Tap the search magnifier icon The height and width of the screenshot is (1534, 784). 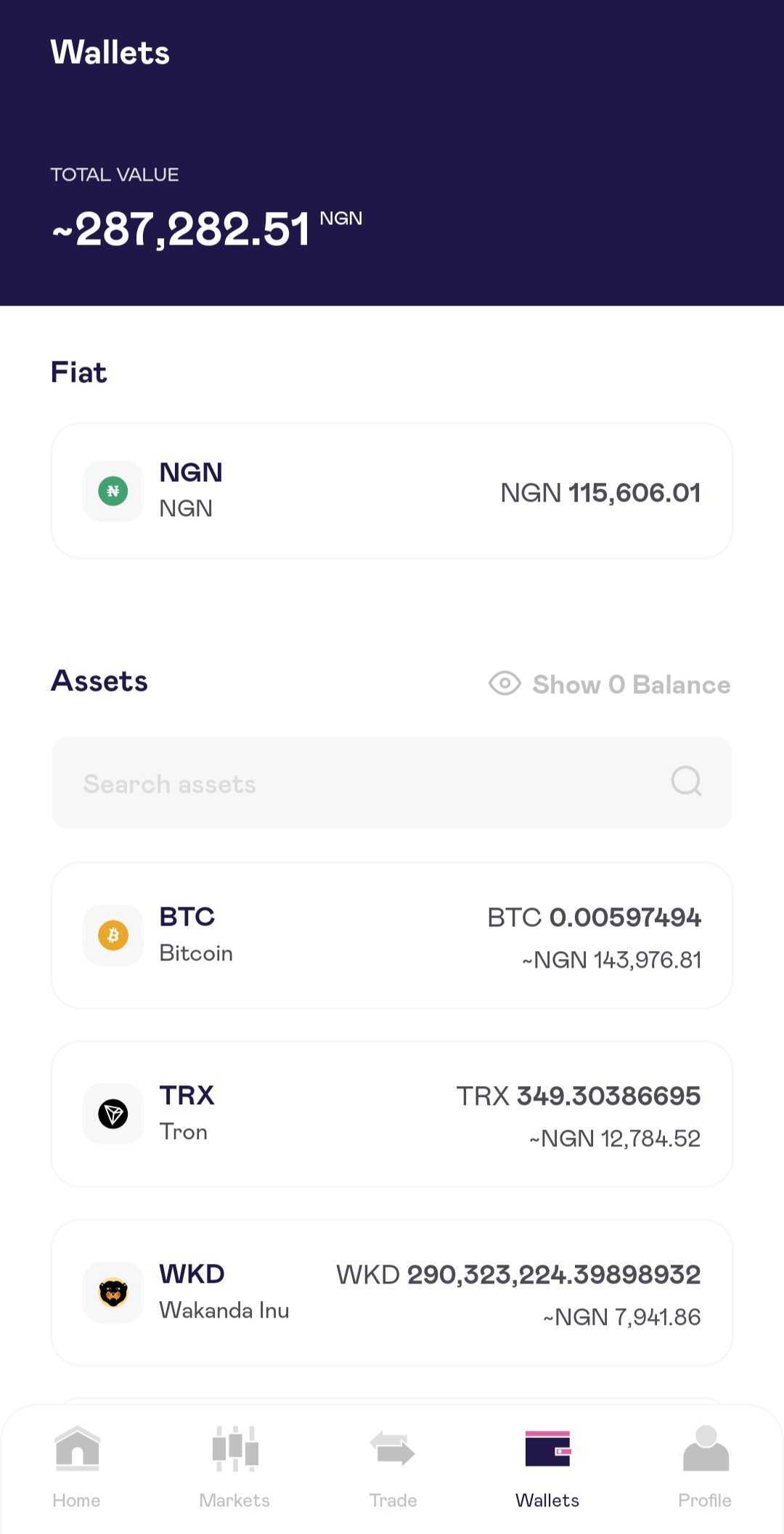686,782
